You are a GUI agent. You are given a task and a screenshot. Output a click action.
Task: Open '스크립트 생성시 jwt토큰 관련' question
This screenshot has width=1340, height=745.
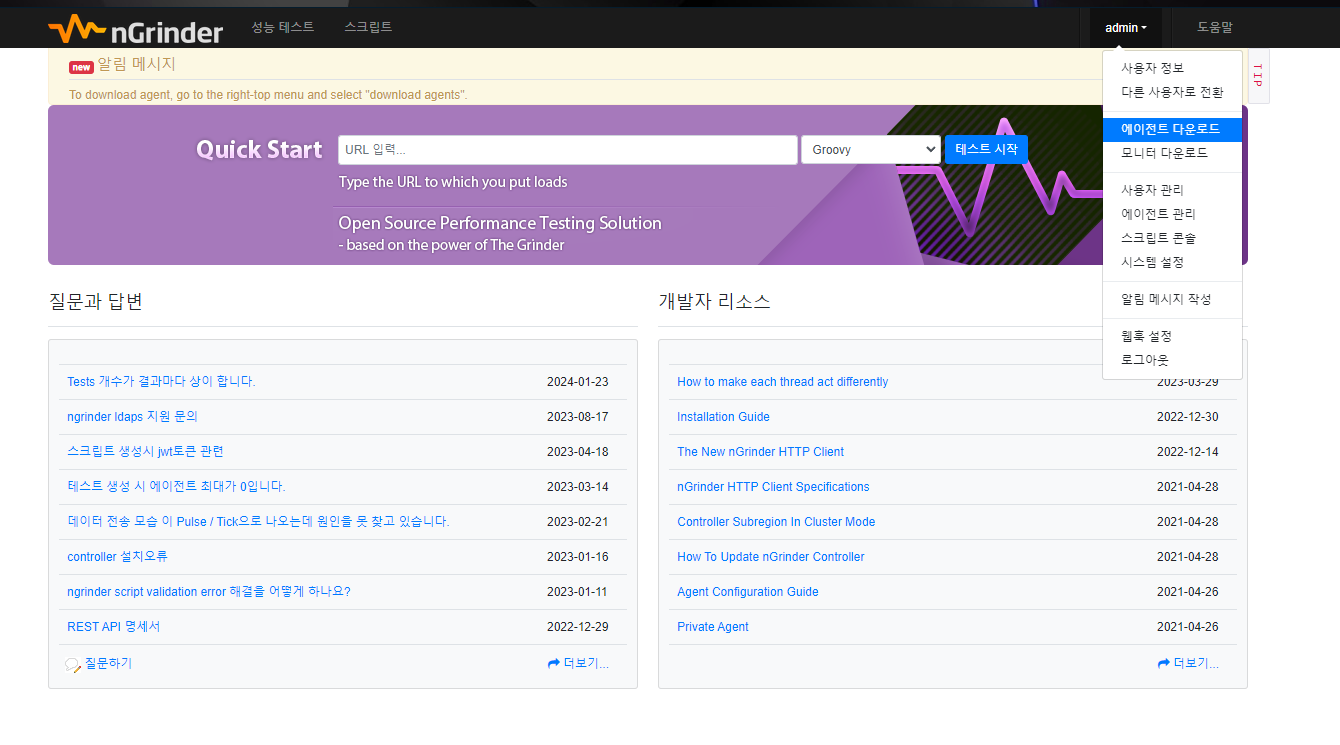coord(145,452)
